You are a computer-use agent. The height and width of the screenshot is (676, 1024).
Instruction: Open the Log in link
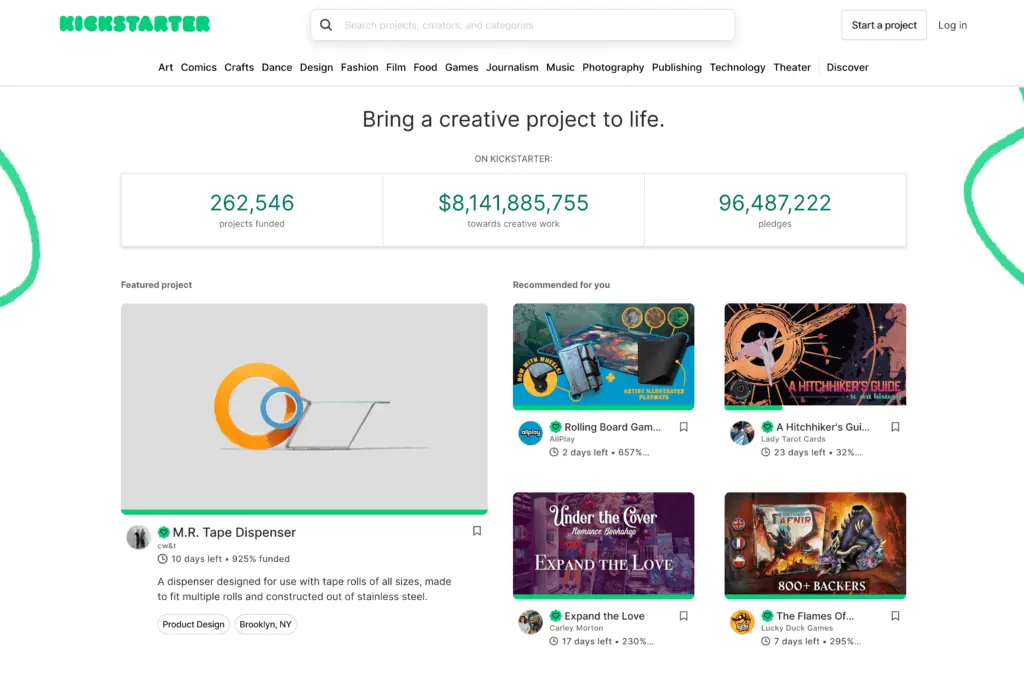(x=952, y=25)
